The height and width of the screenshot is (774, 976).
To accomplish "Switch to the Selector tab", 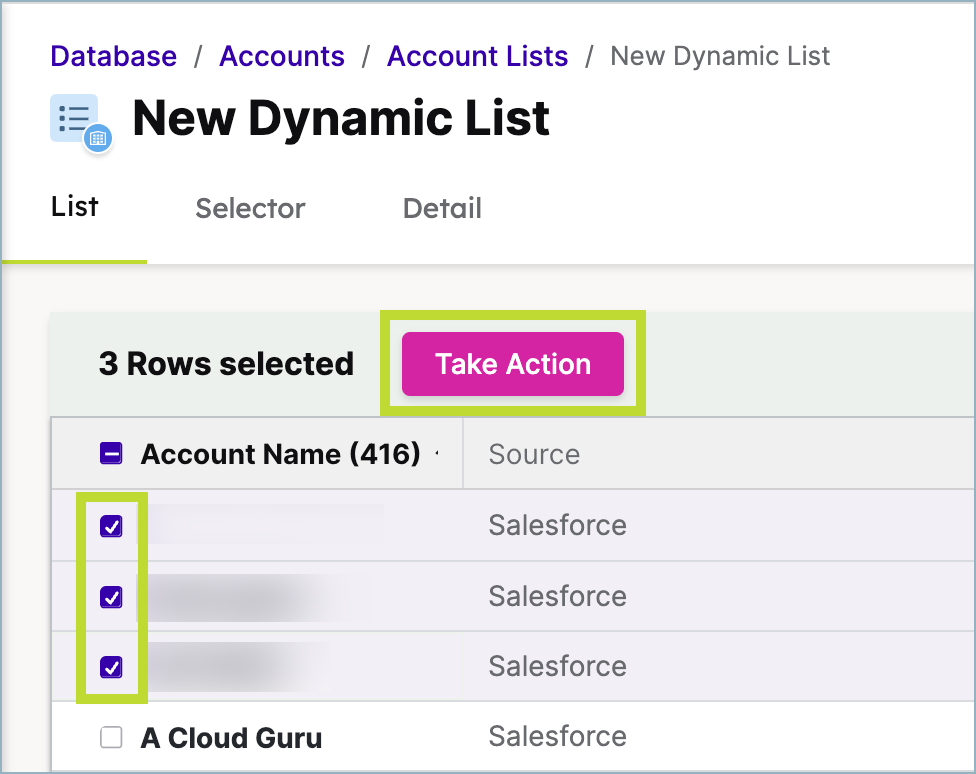I will [249, 209].
